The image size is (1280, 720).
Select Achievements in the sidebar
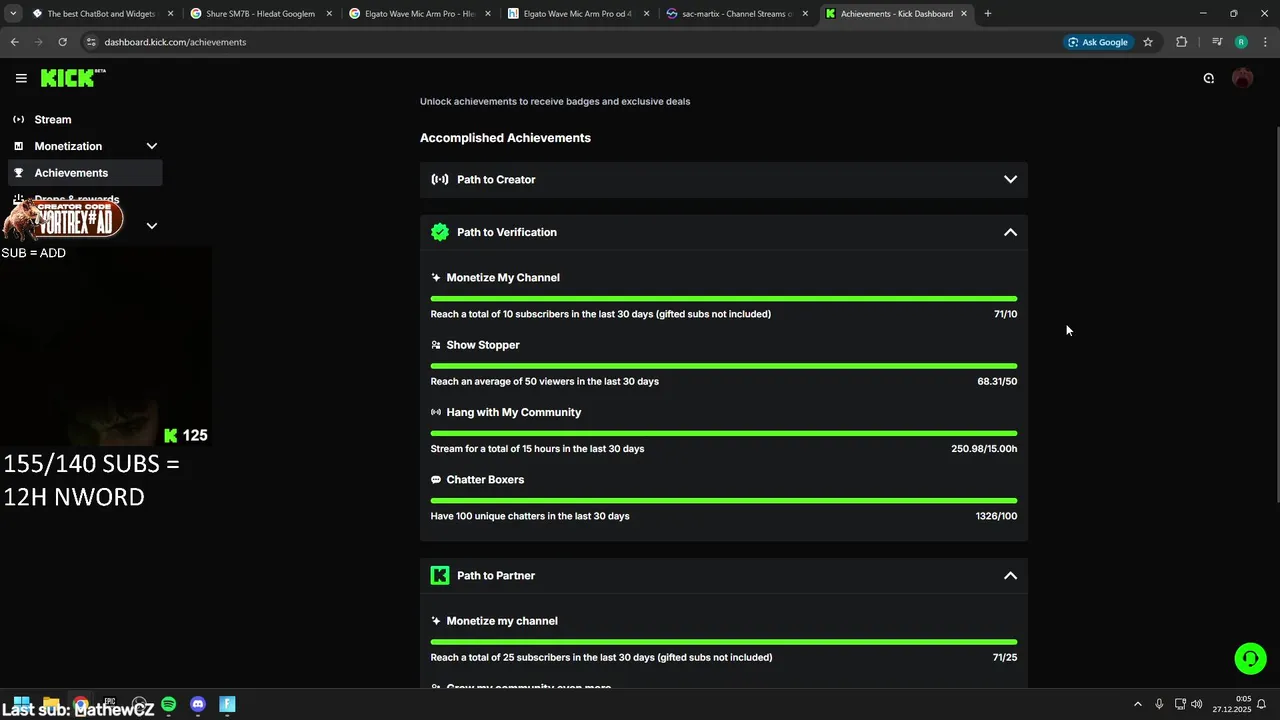click(x=71, y=173)
